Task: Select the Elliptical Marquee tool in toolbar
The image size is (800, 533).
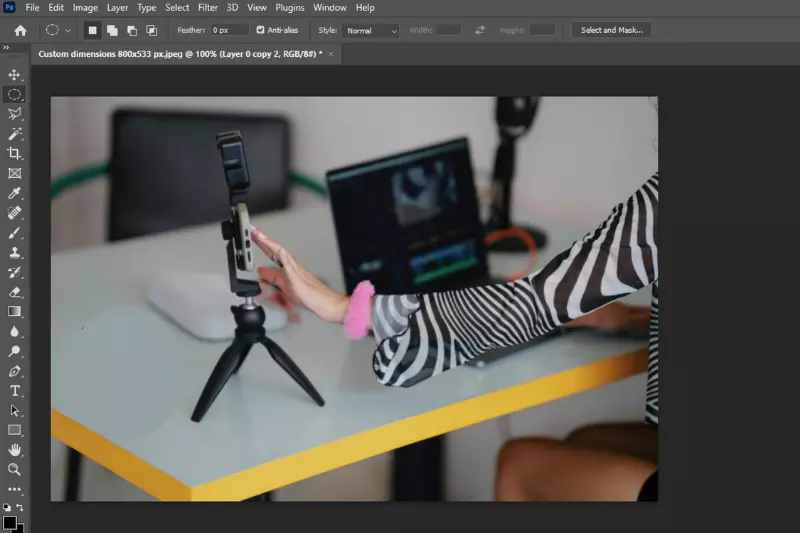Action: coord(14,94)
